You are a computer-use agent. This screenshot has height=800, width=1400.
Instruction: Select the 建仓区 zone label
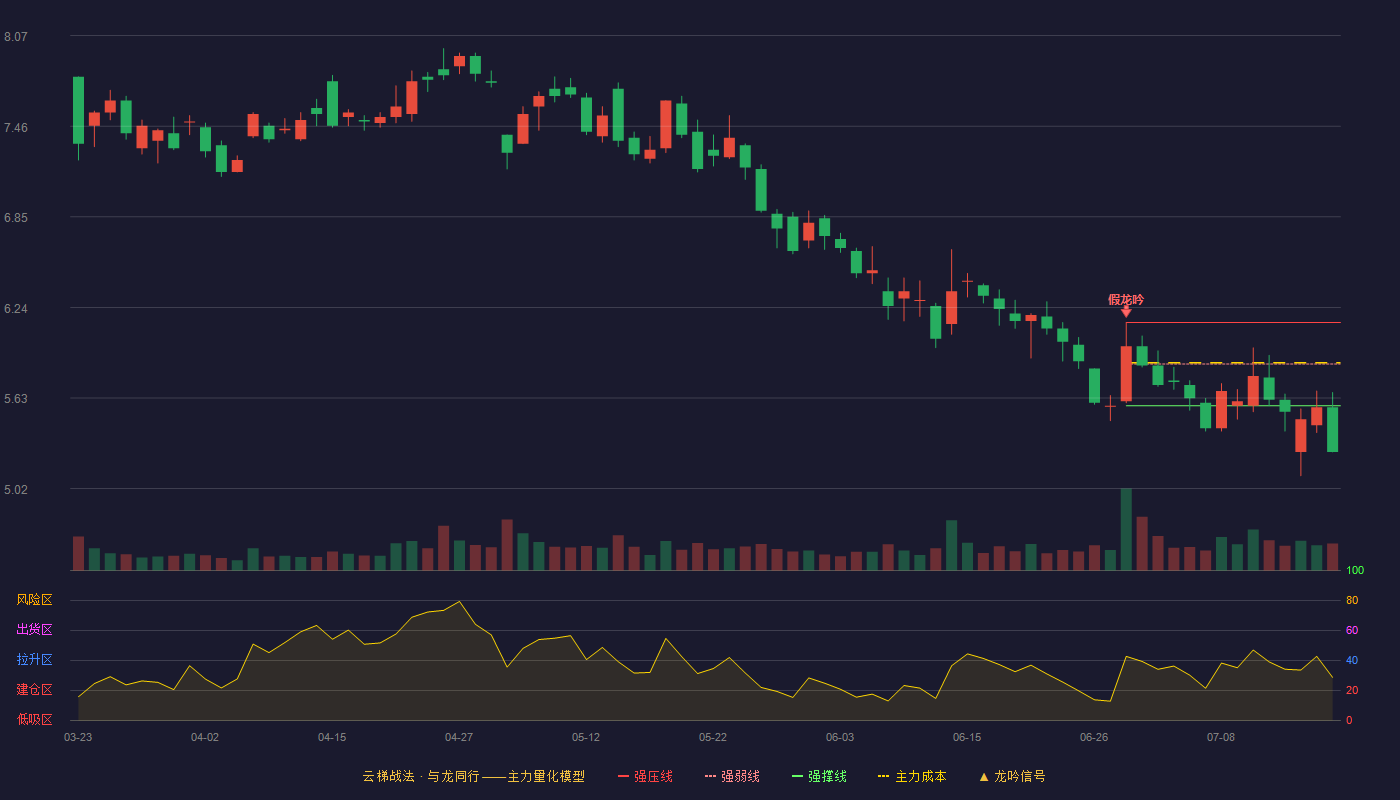(34, 690)
